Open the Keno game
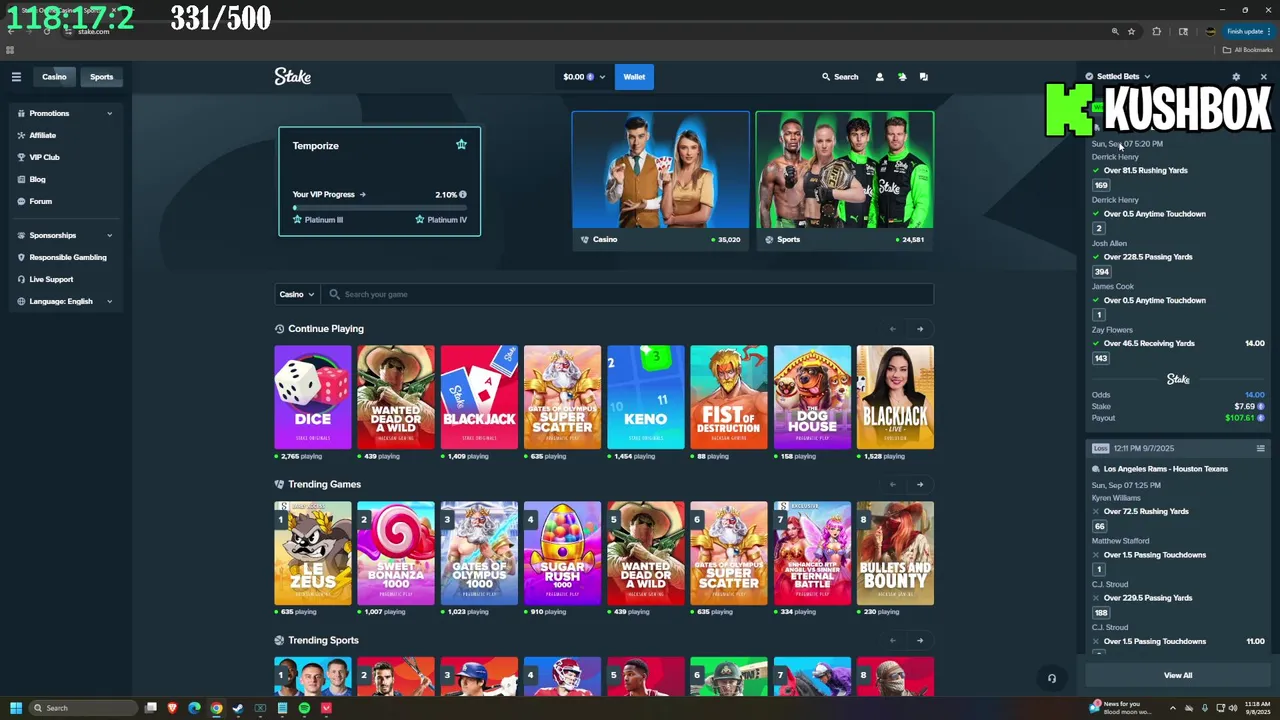1280x720 pixels. coord(645,397)
